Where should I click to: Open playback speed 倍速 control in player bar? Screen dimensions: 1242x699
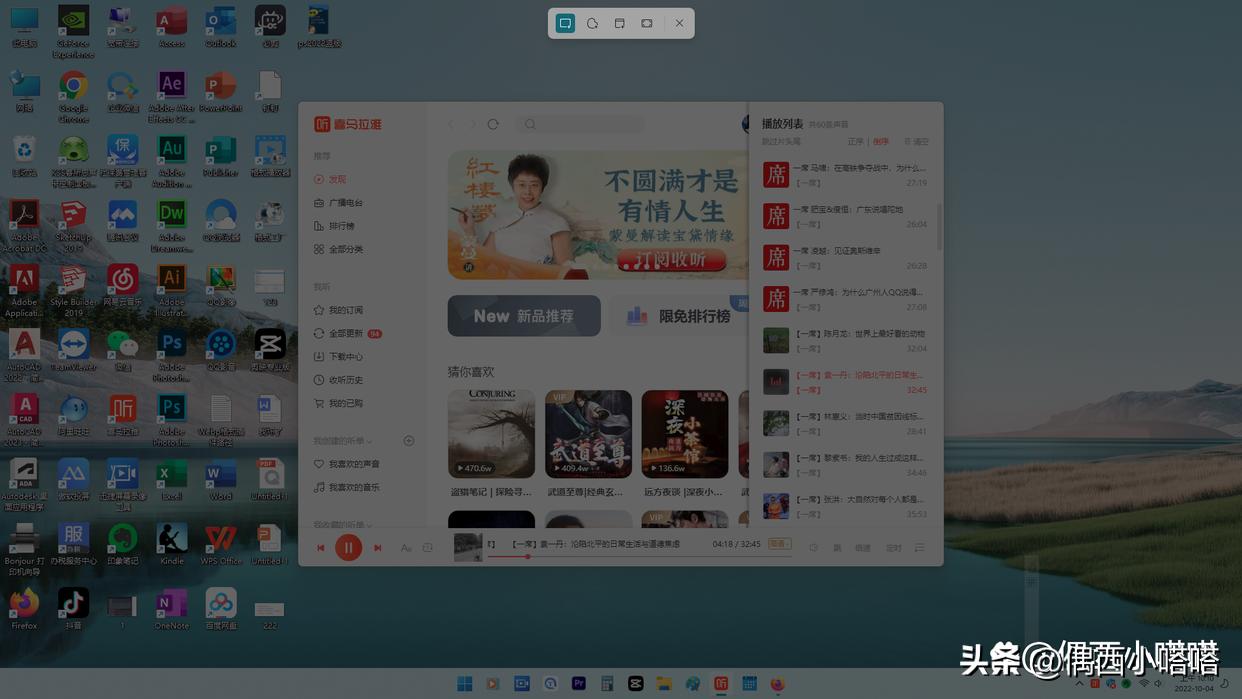click(862, 547)
